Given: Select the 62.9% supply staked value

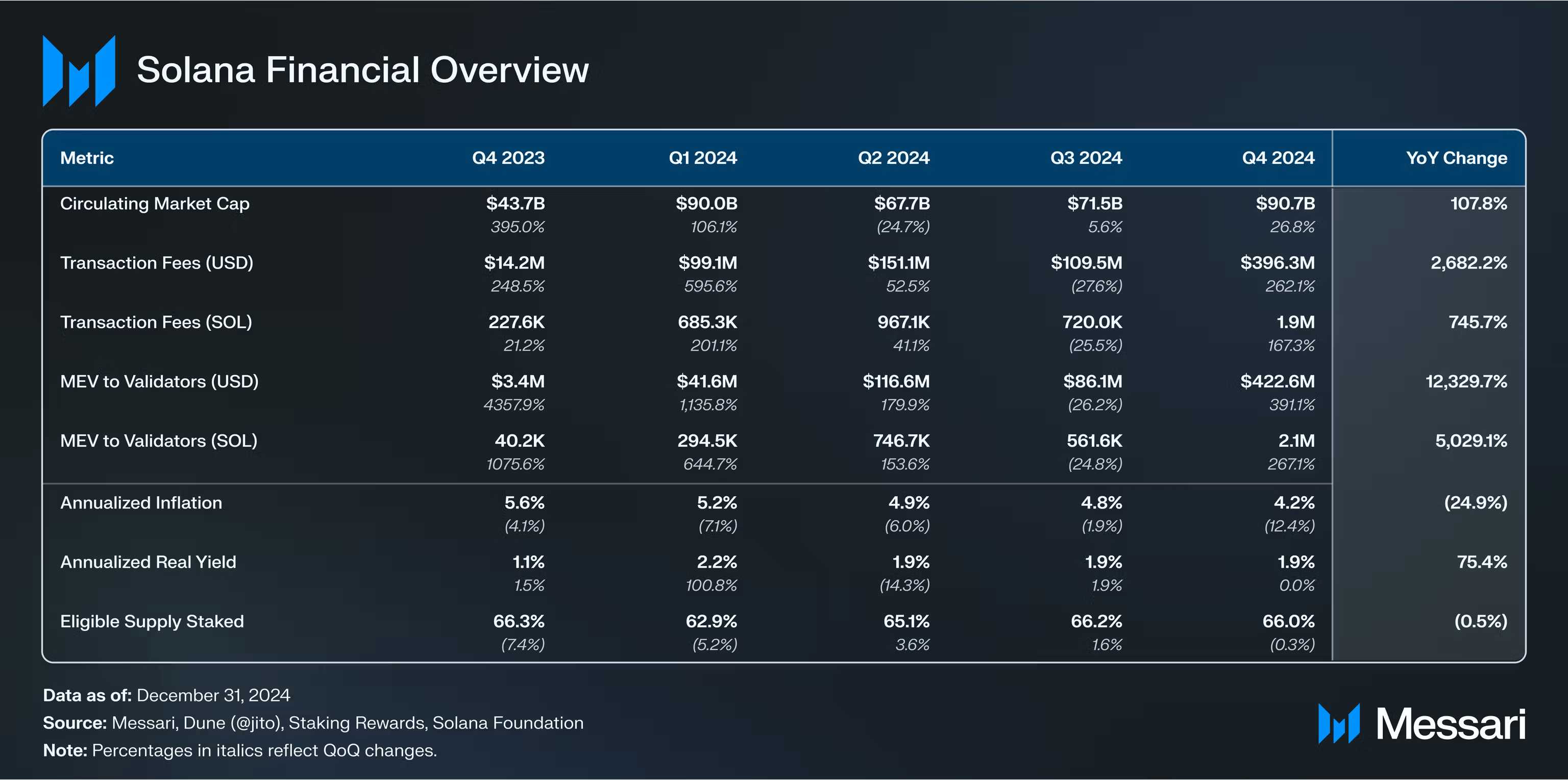Looking at the screenshot, I should (711, 622).
